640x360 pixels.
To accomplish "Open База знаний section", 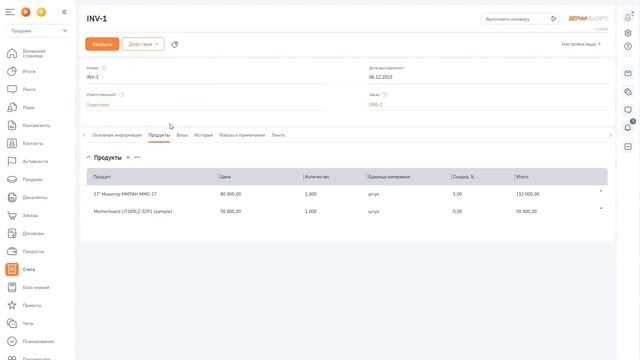I will point(36,287).
